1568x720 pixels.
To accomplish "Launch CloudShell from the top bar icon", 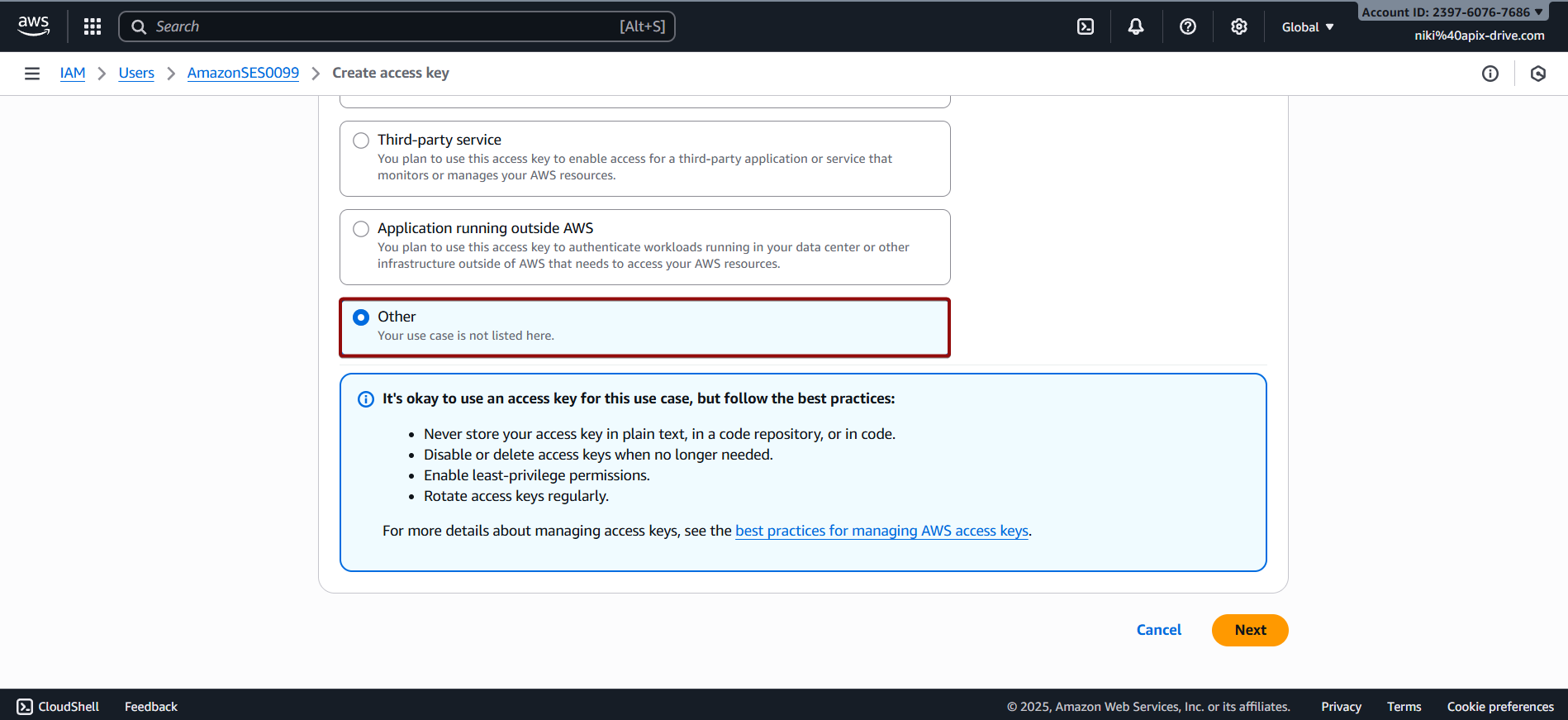I will [1086, 26].
